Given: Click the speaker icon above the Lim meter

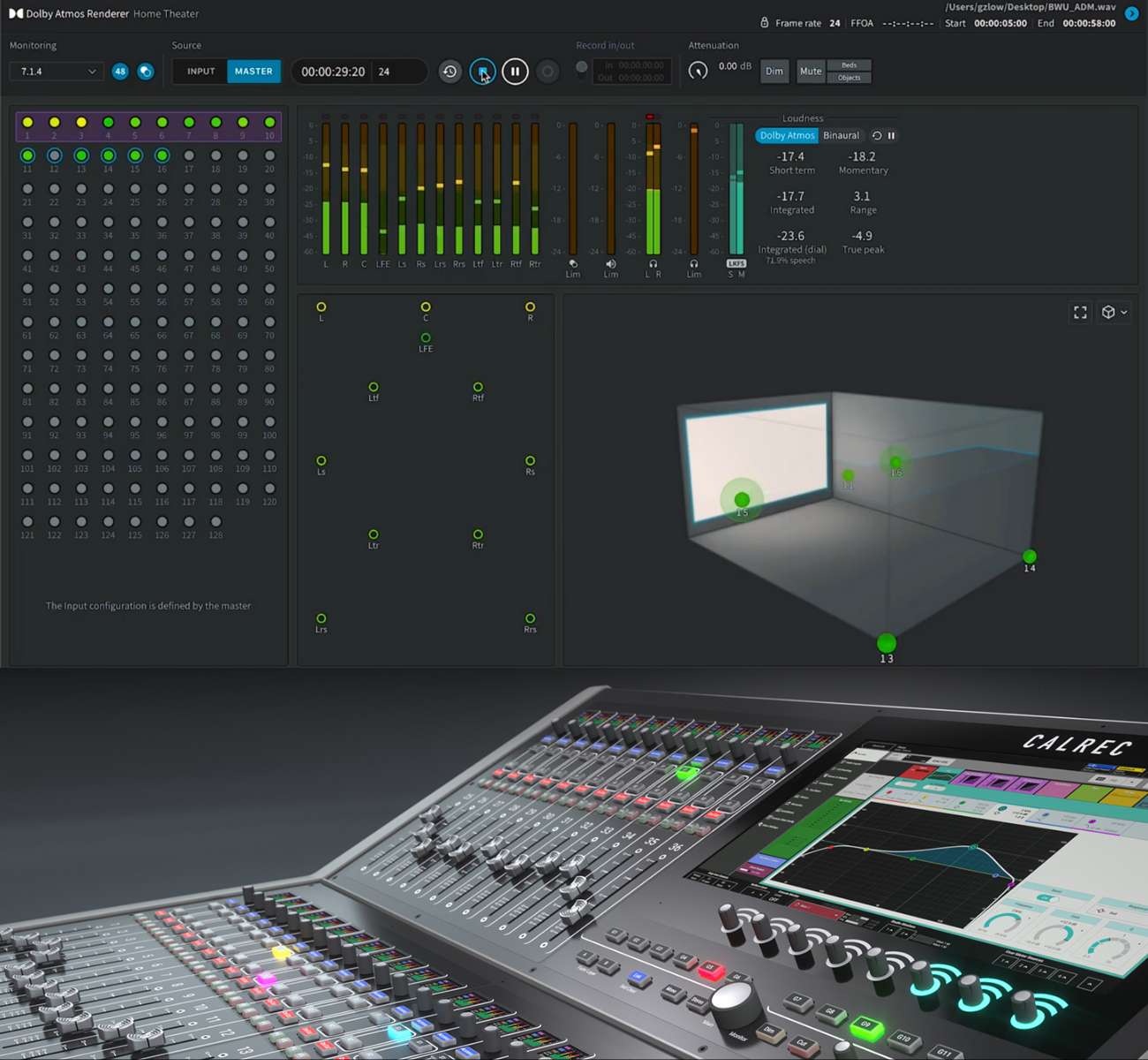Looking at the screenshot, I should [x=610, y=265].
